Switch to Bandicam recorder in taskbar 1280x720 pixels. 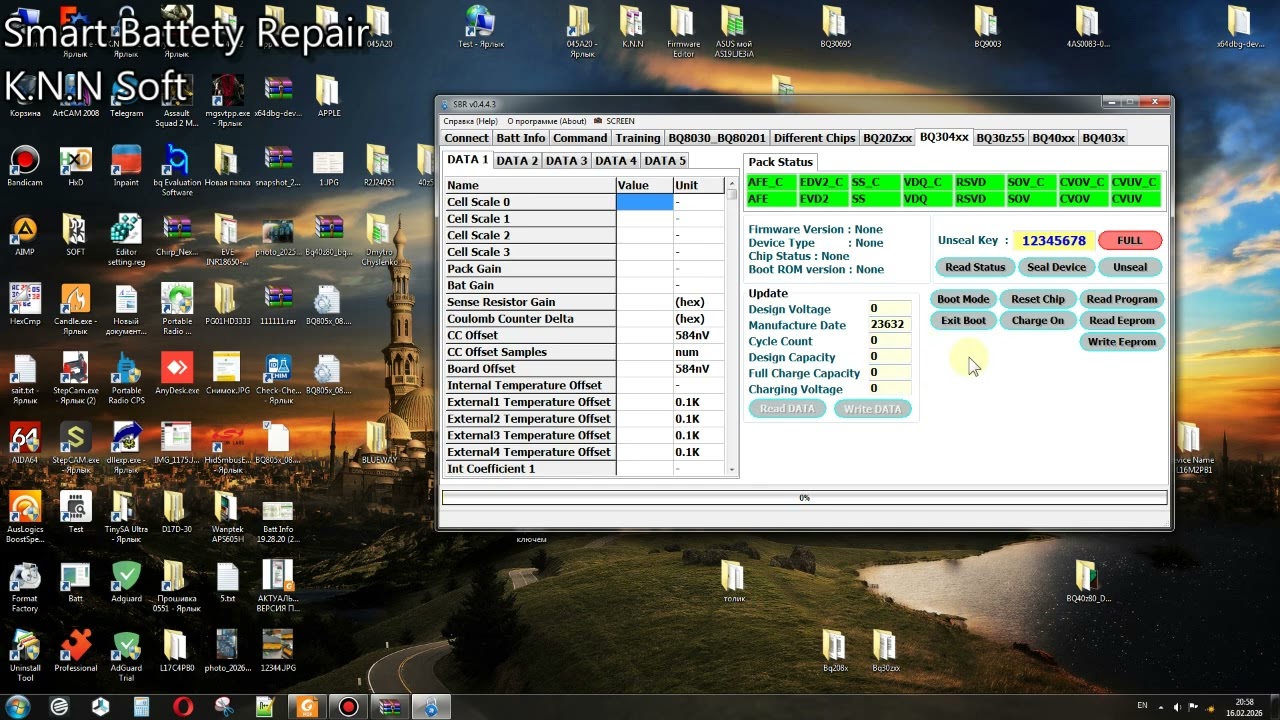click(348, 707)
